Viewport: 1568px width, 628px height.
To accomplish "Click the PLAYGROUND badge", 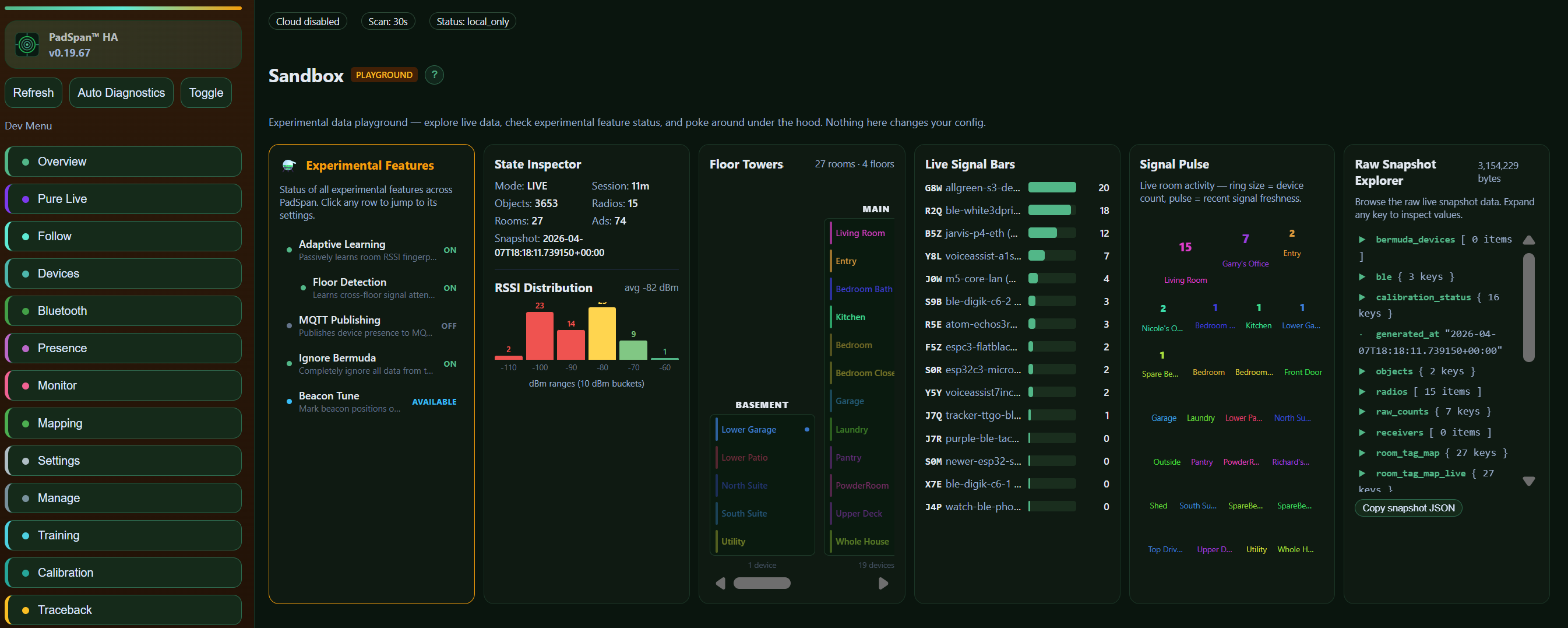I will [384, 75].
